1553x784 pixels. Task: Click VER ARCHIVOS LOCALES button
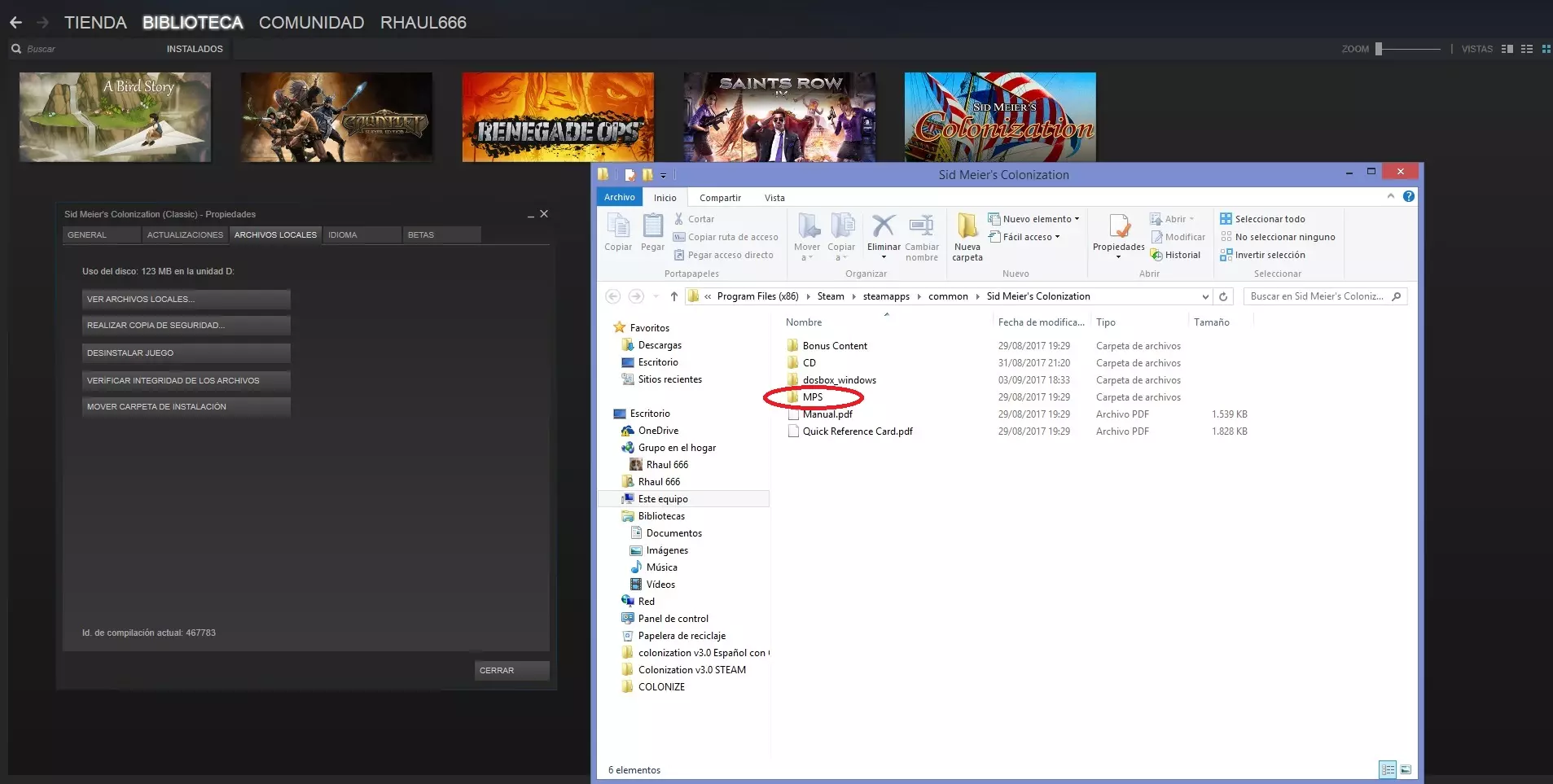(x=186, y=299)
